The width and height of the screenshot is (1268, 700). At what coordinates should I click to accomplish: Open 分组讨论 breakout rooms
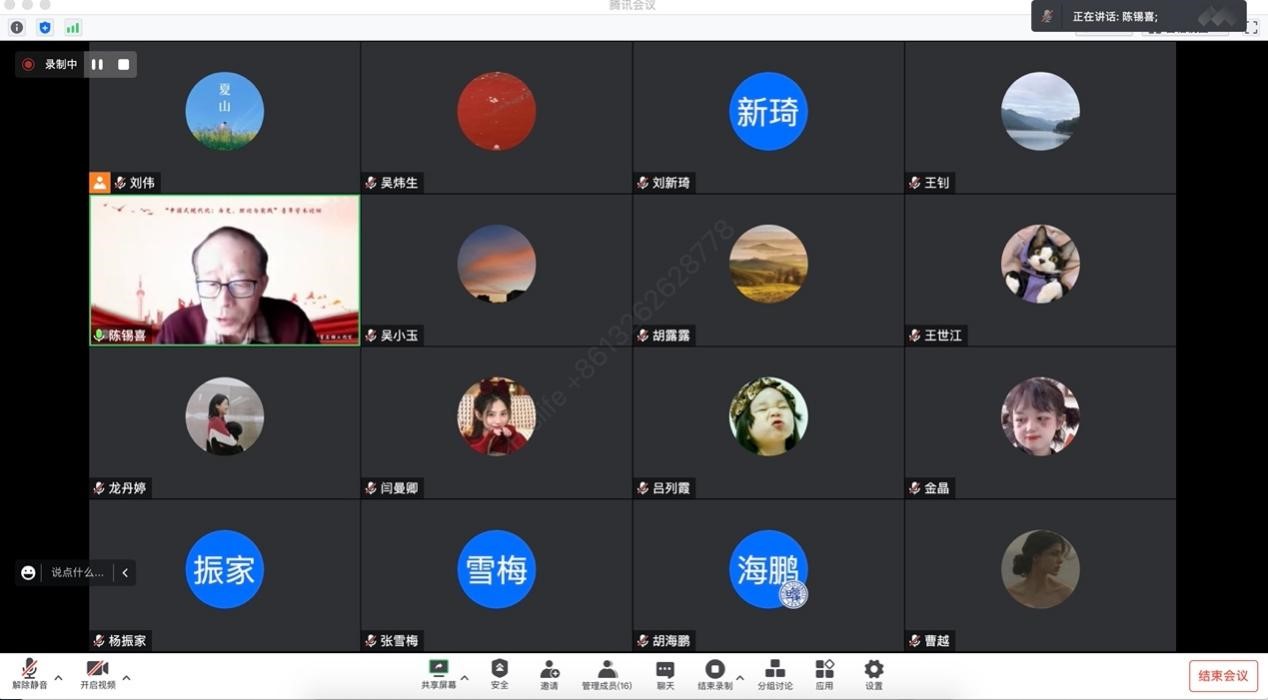coord(774,673)
